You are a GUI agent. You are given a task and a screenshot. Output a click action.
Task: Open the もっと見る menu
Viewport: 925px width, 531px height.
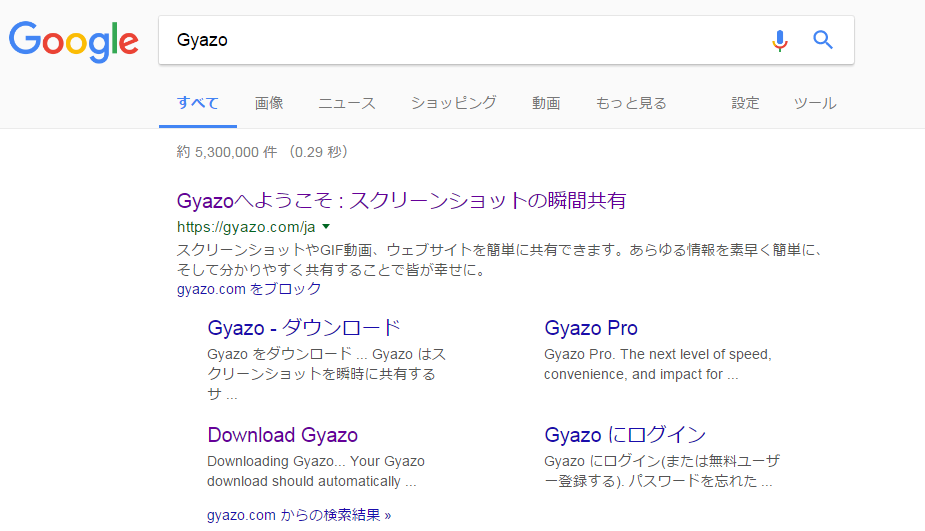(631, 103)
